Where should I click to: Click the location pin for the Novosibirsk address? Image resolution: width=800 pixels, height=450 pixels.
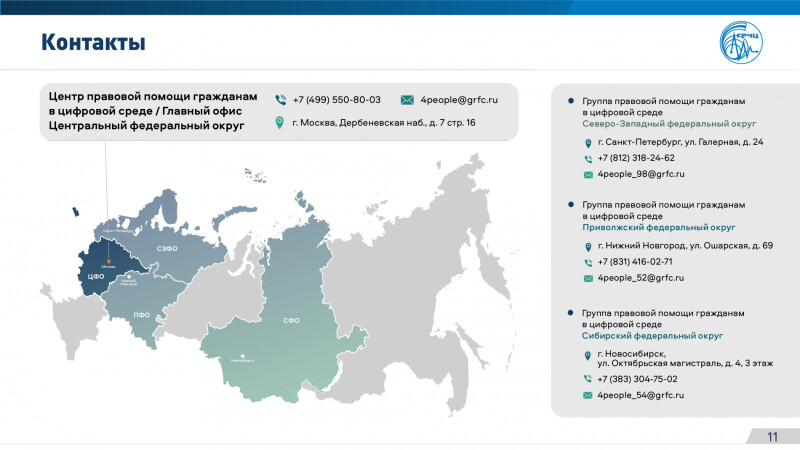588,356
